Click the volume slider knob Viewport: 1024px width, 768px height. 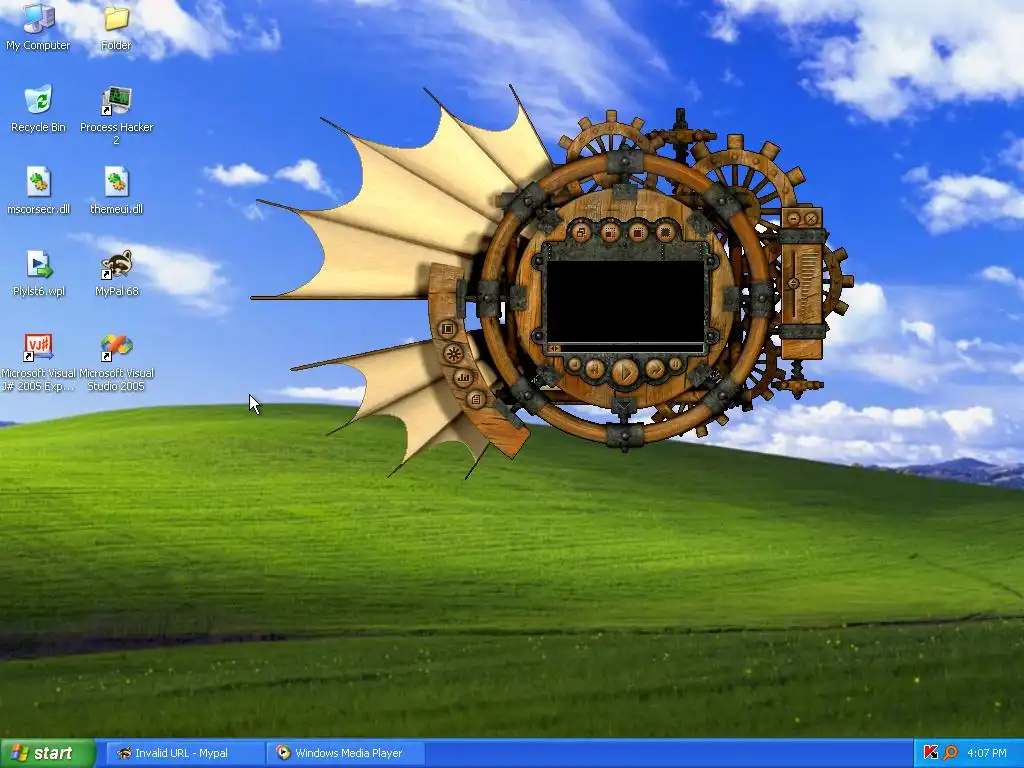coord(793,283)
